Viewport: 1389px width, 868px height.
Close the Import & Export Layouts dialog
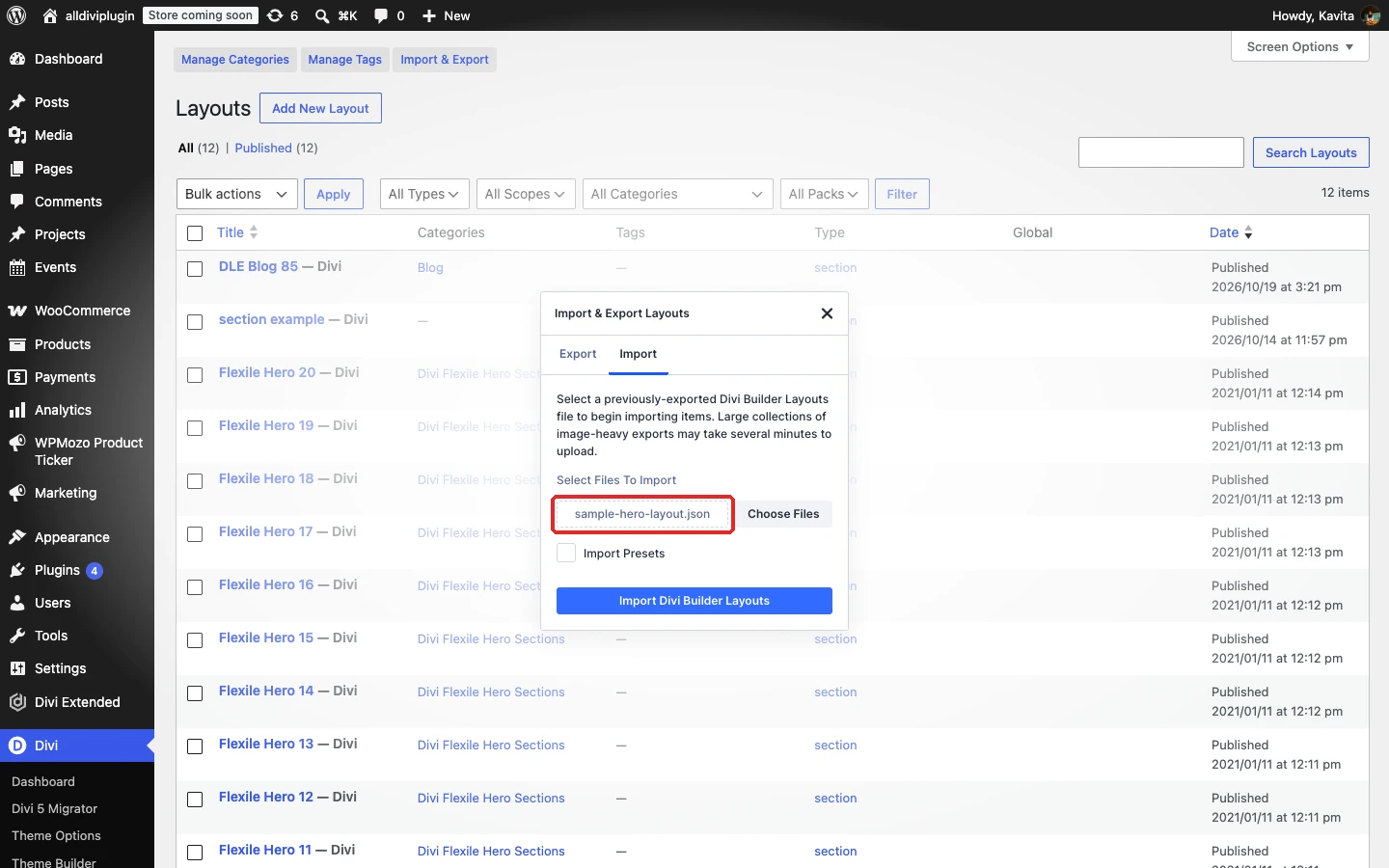click(827, 313)
